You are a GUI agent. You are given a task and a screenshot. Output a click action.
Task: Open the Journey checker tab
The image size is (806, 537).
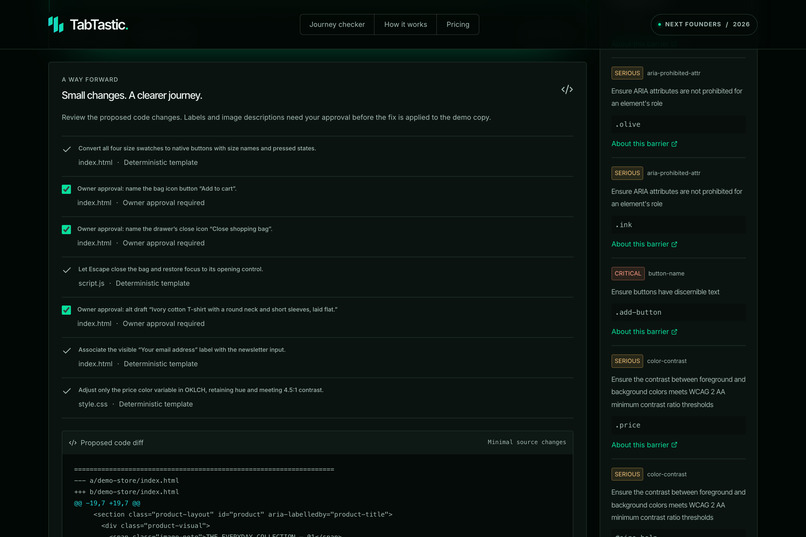(337, 25)
